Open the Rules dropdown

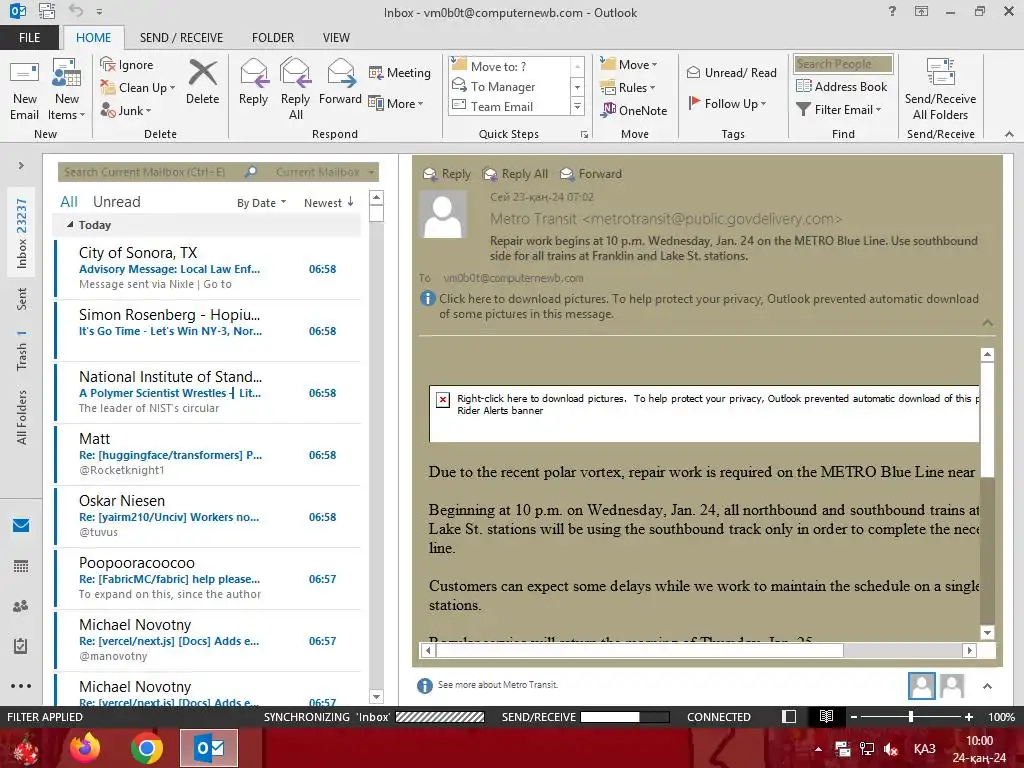pyautogui.click(x=628, y=88)
